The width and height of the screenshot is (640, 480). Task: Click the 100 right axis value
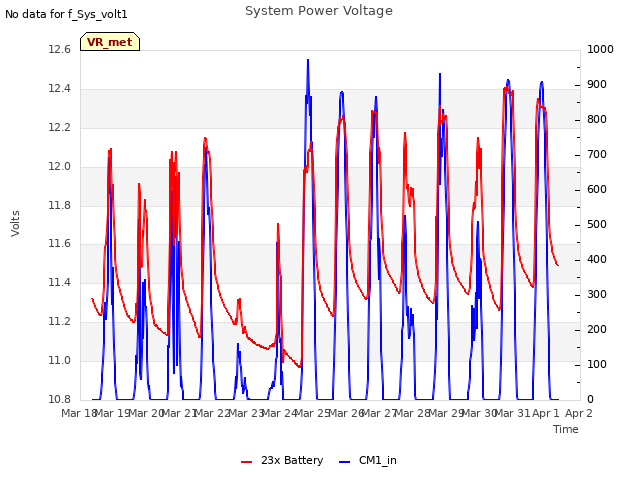[x=597, y=364]
